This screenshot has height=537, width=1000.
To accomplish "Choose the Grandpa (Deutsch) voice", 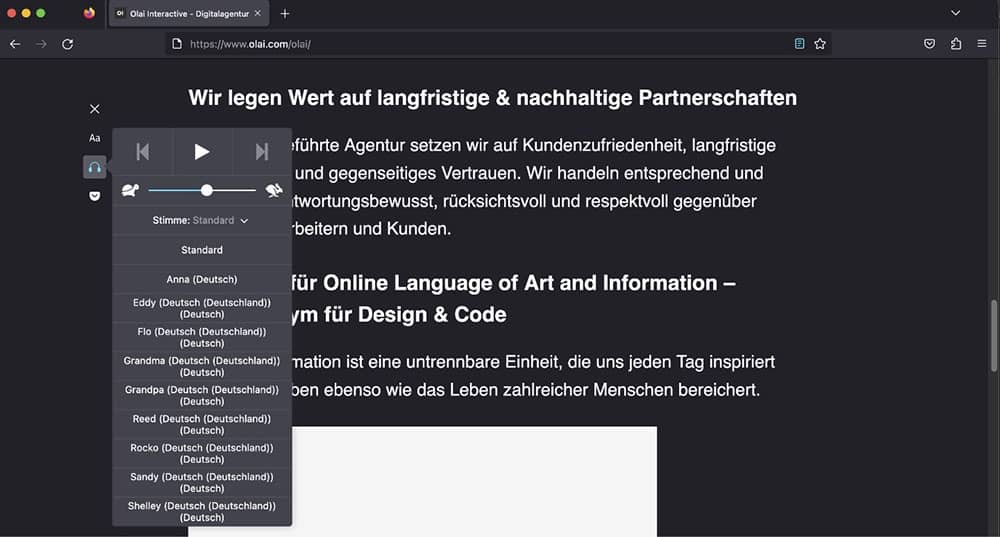I will click(x=202, y=395).
